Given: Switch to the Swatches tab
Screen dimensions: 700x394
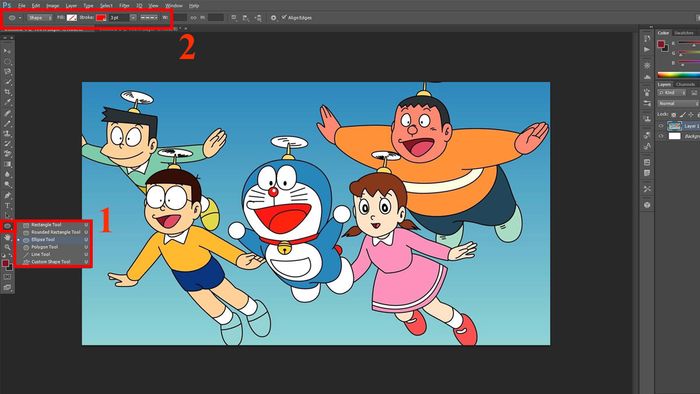Looking at the screenshot, I should tap(684, 33).
